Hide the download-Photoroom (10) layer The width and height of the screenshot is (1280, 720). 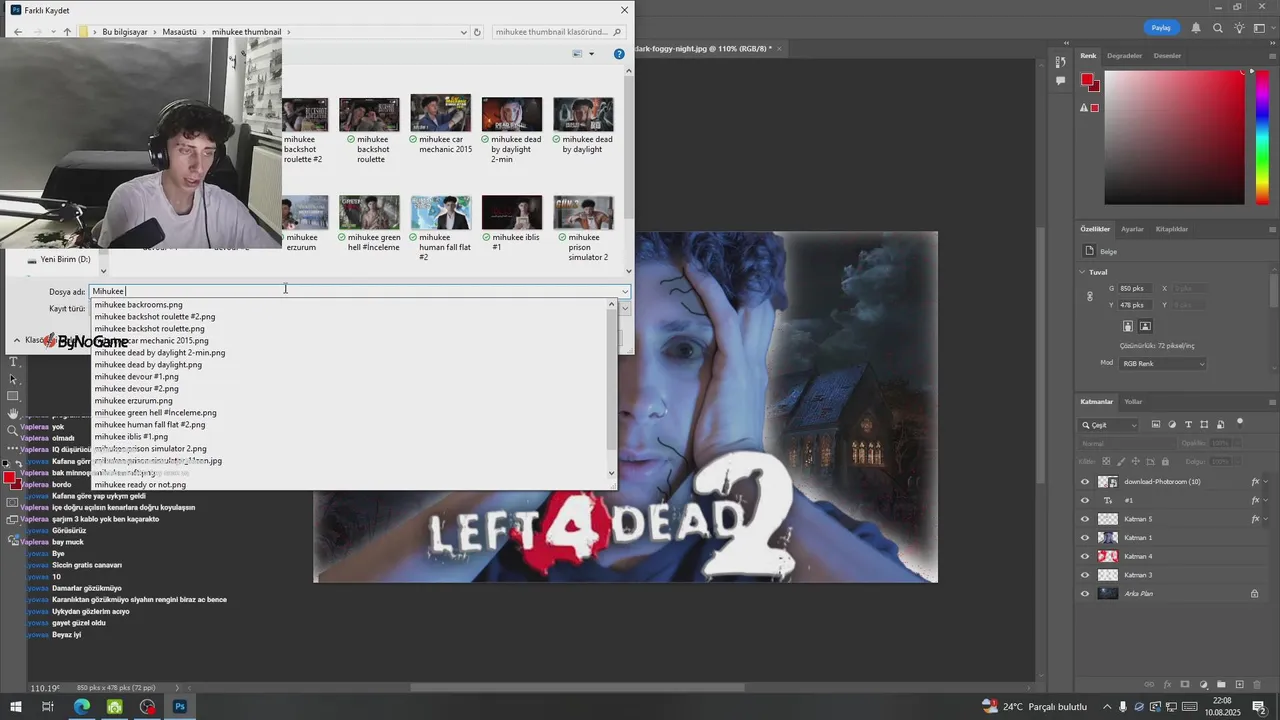1085,482
